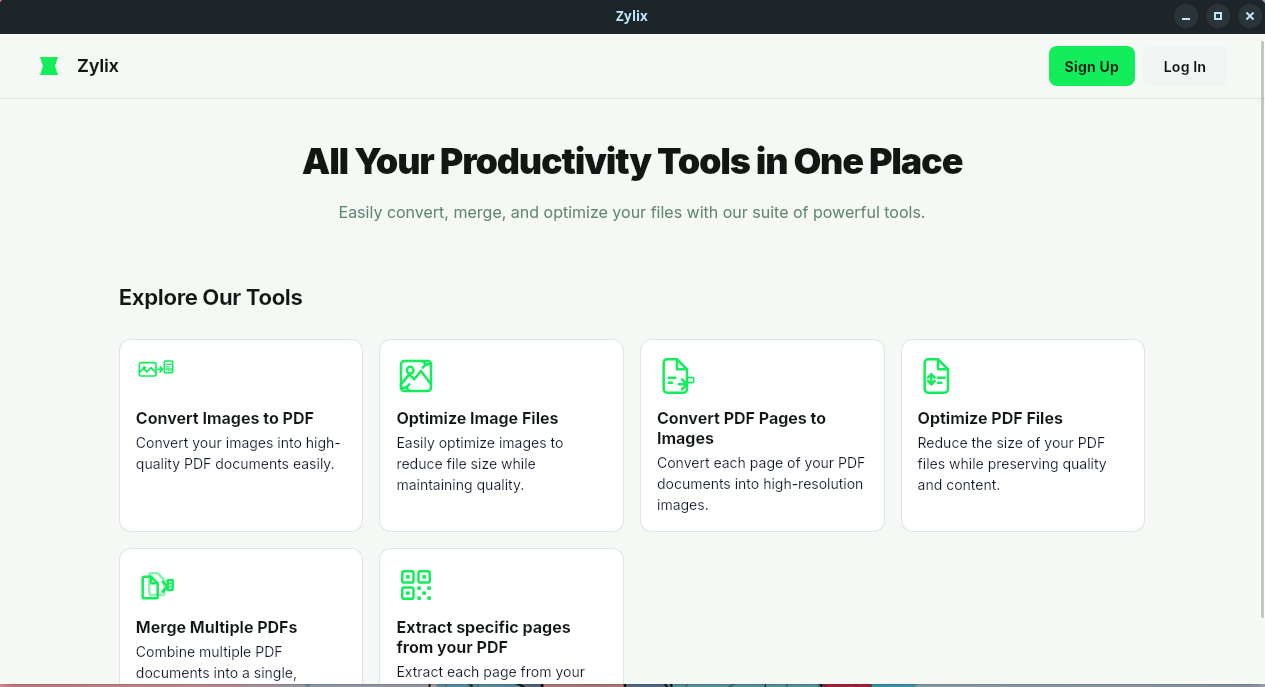Open Extract specific pages from your PDF title

[x=483, y=637]
